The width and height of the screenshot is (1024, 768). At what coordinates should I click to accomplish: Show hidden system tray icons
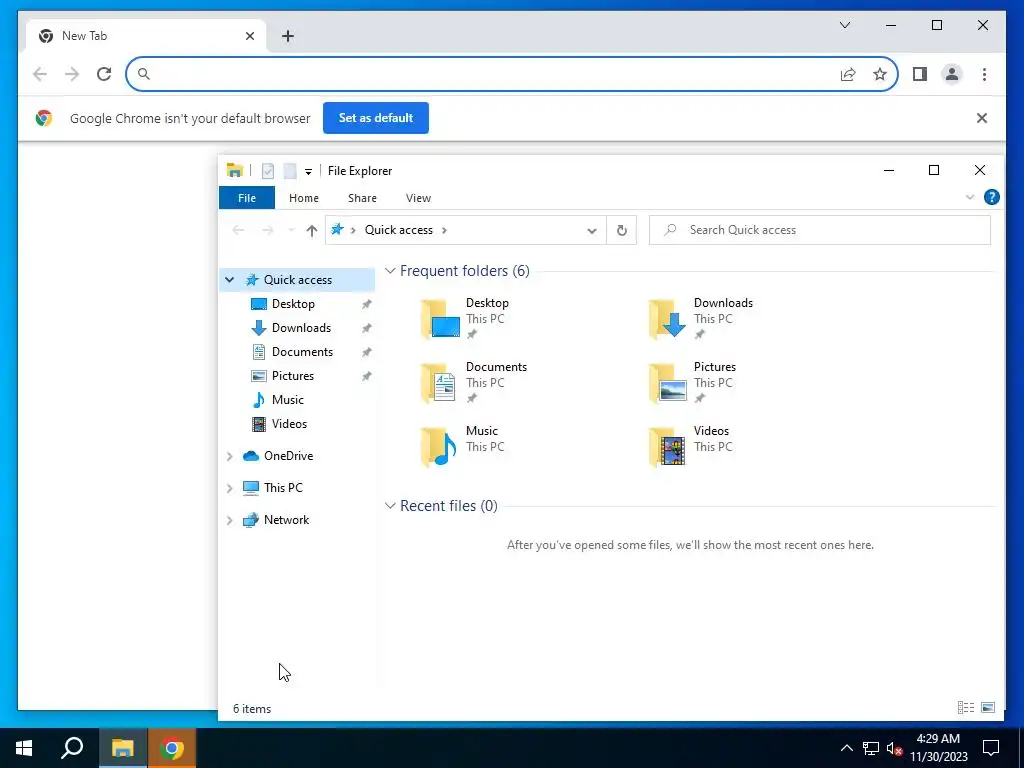pyautogui.click(x=846, y=748)
